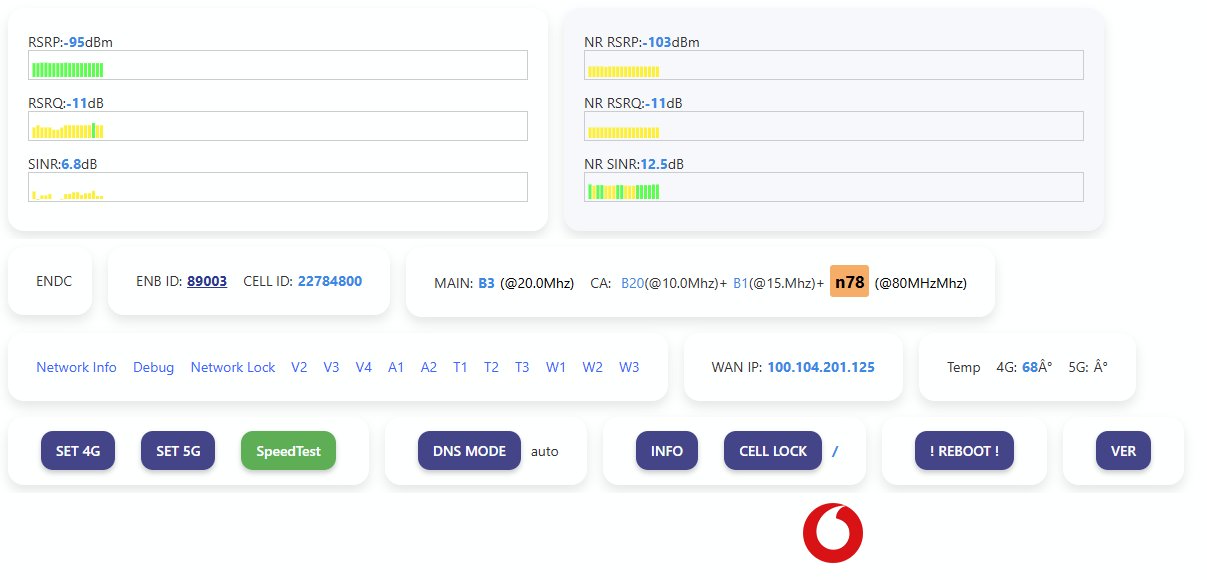Select the W3 link
This screenshot has height=580, width=1207.
[629, 367]
